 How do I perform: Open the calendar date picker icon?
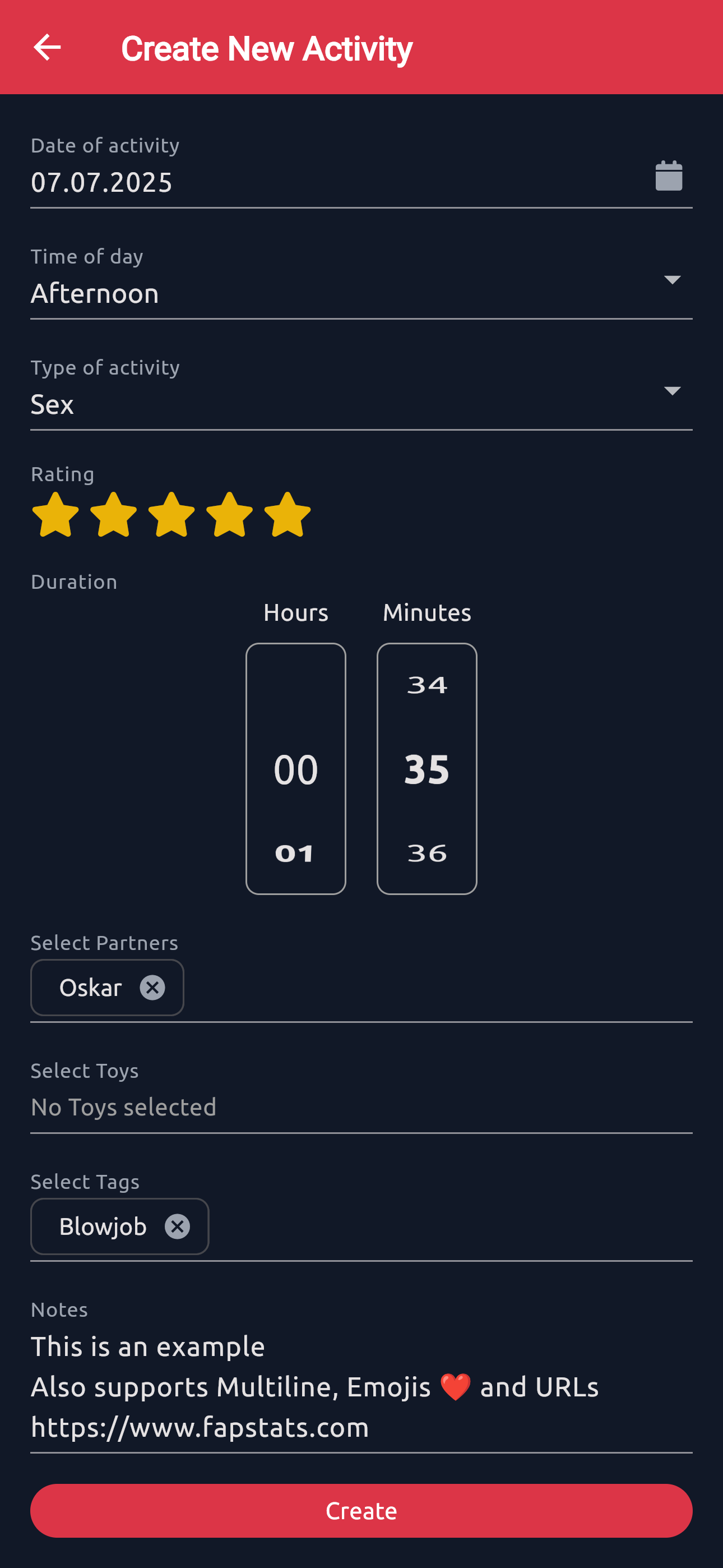coord(668,176)
